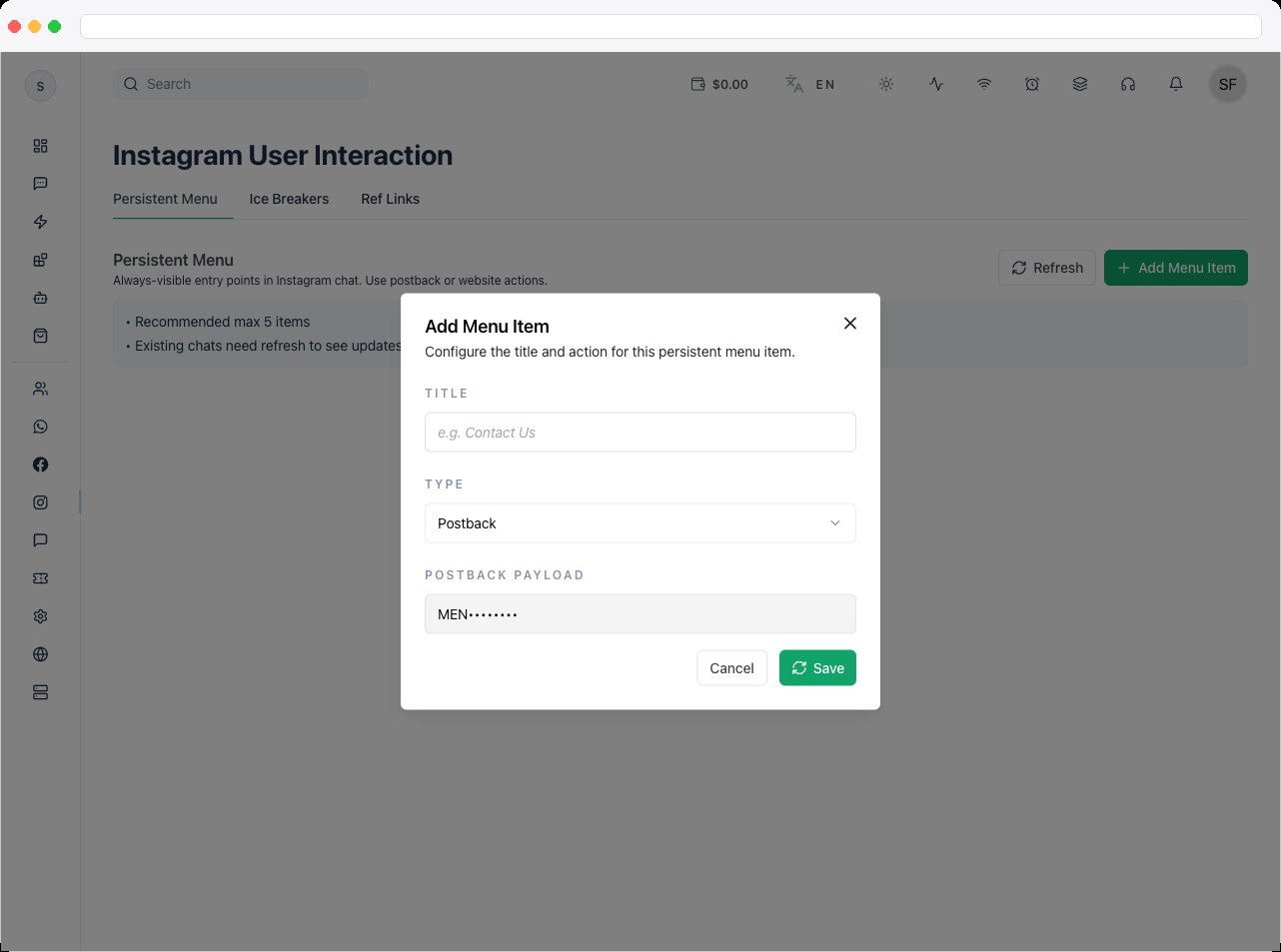Expand the Type dropdown showing Postback
The width and height of the screenshot is (1281, 952).
[x=640, y=523]
